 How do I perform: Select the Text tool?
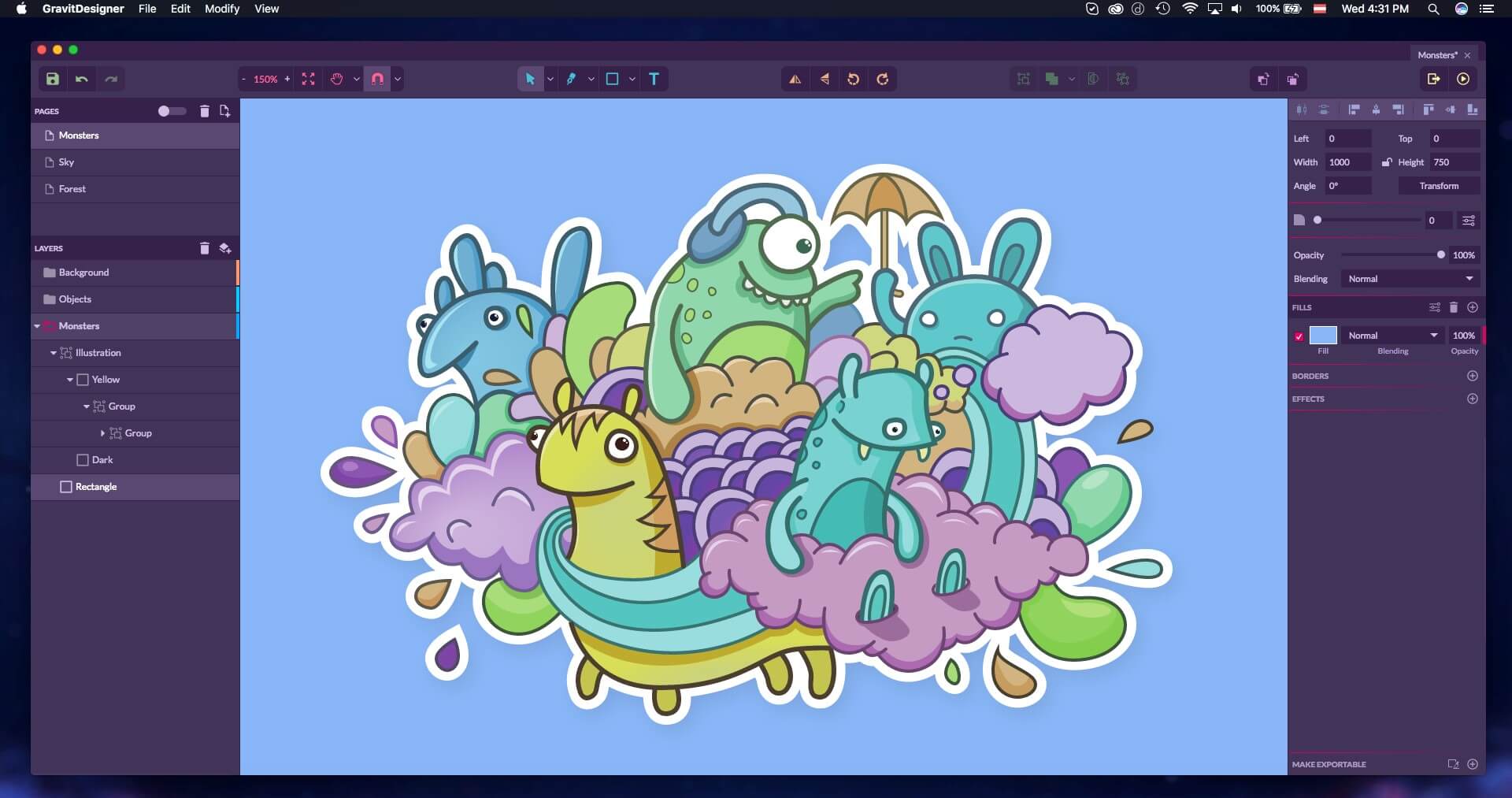654,79
